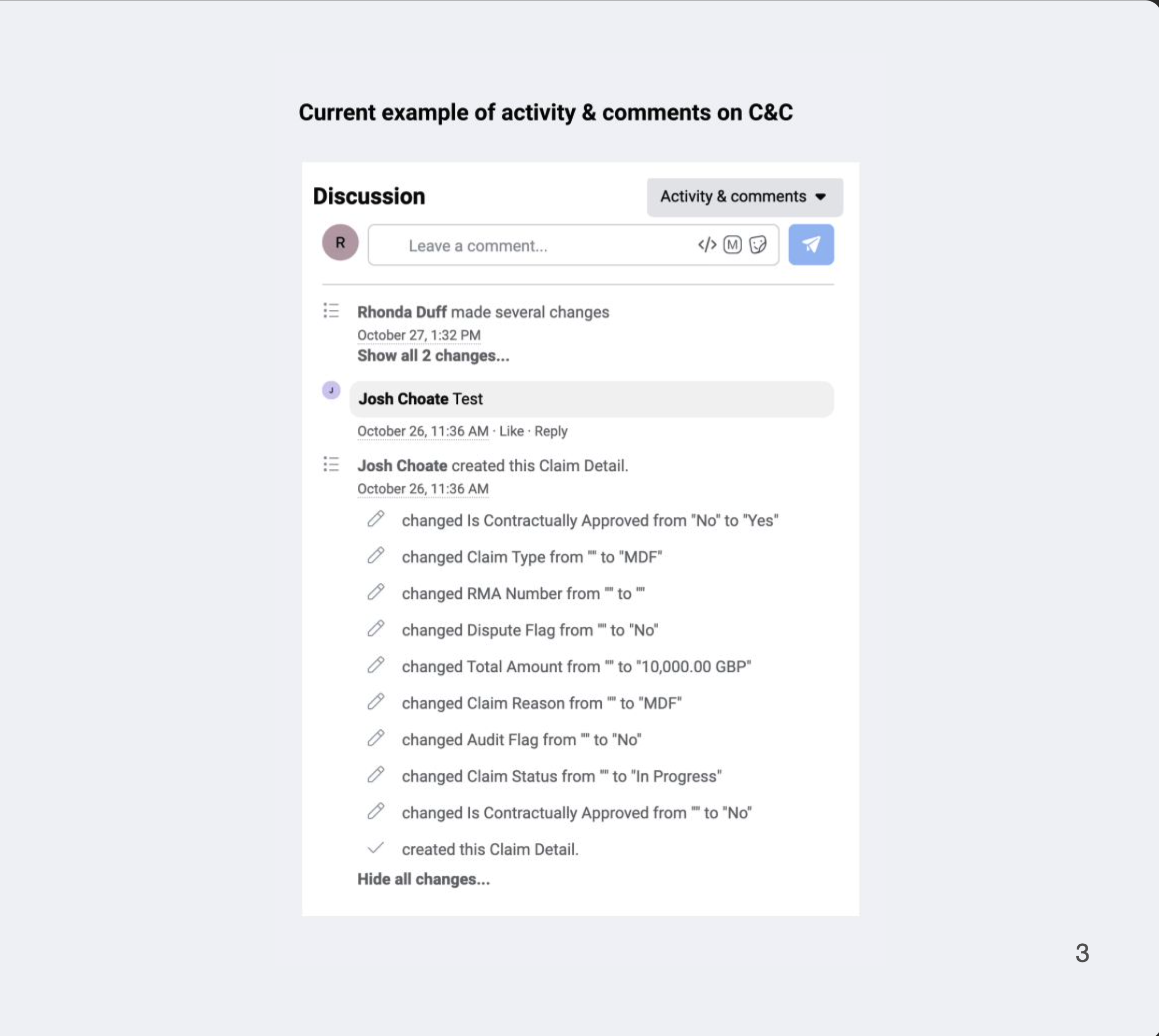Click Josh Choate's small avatar

pyautogui.click(x=331, y=391)
